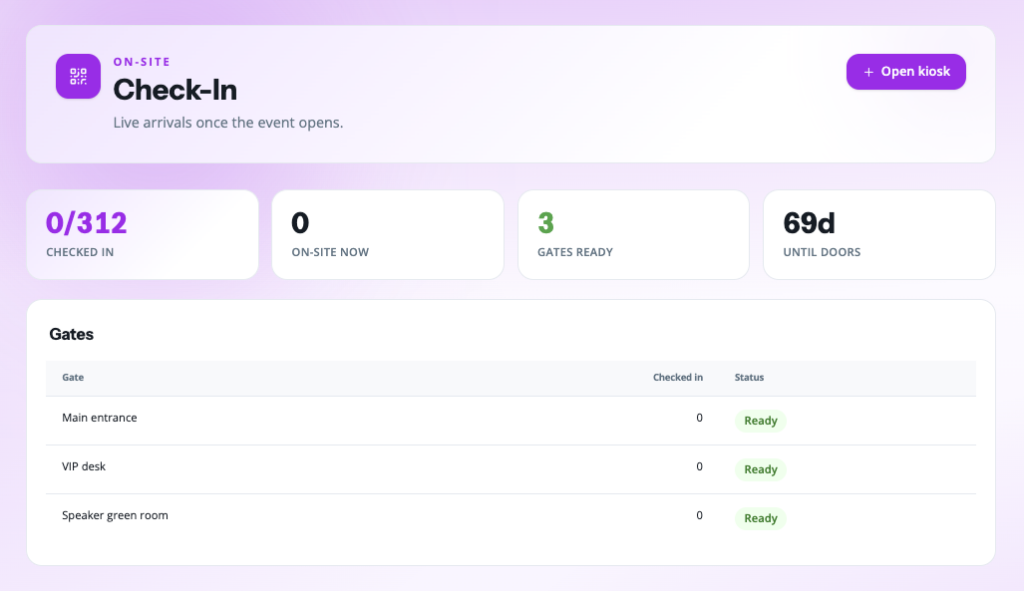Viewport: 1024px width, 591px height.
Task: Click the 69d countdown value
Action: pos(808,223)
